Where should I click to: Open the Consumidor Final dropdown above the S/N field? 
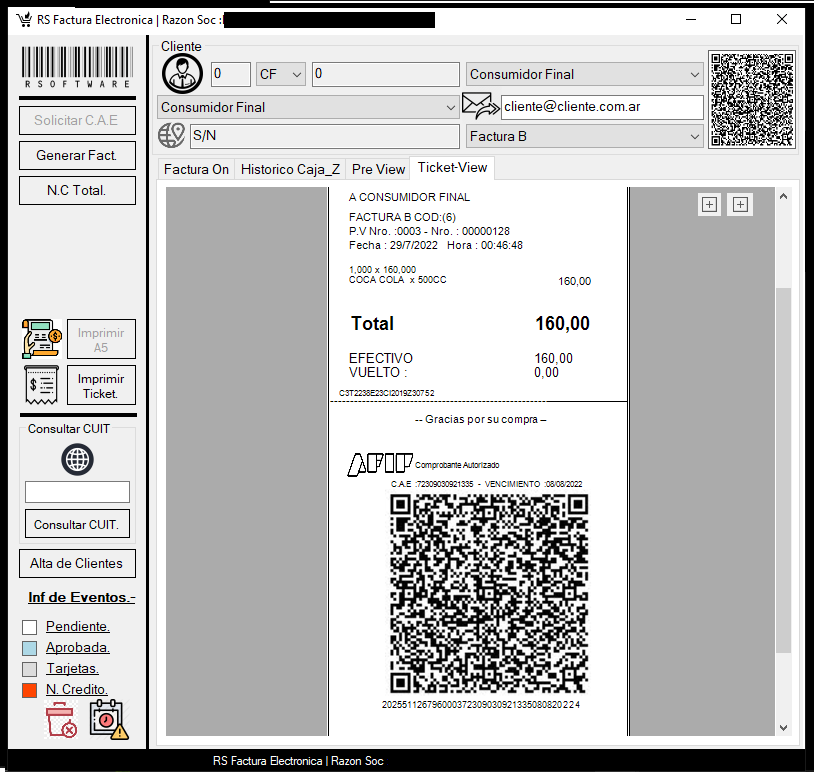click(307, 107)
